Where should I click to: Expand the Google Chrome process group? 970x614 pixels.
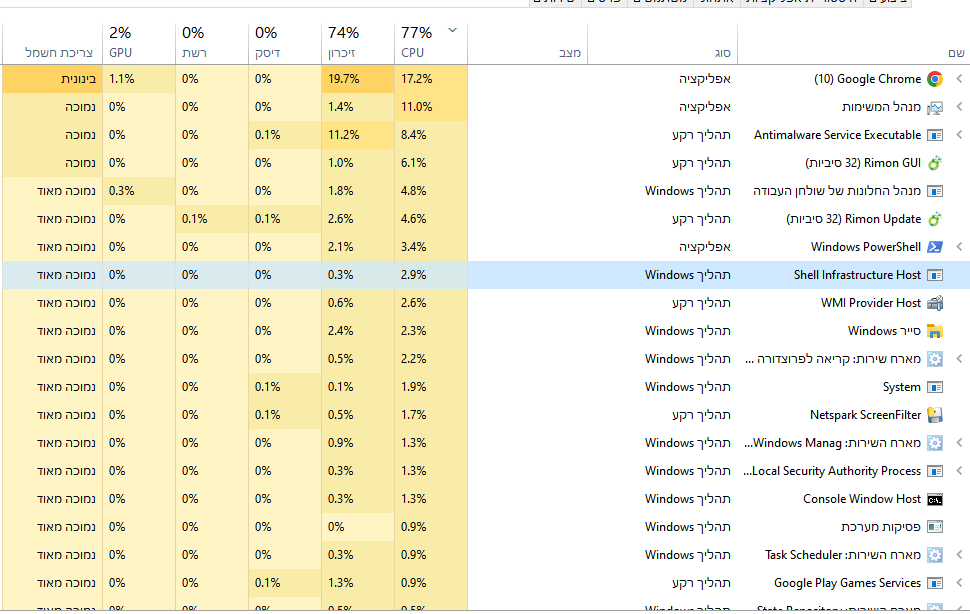(x=959, y=79)
